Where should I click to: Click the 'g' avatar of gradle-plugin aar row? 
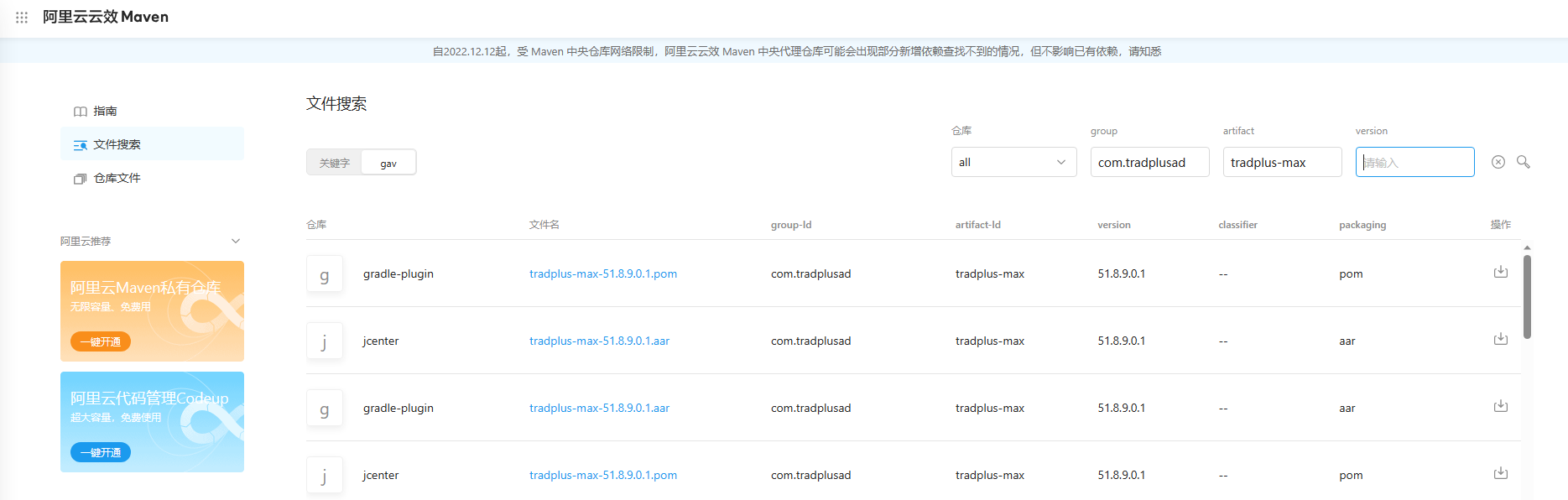pos(325,408)
